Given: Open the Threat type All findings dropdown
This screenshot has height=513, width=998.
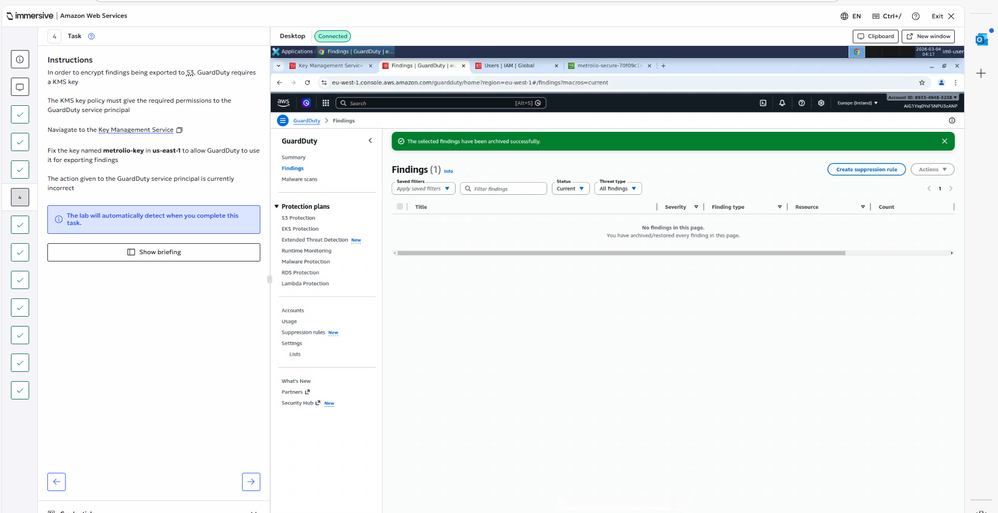Looking at the screenshot, I should point(617,188).
